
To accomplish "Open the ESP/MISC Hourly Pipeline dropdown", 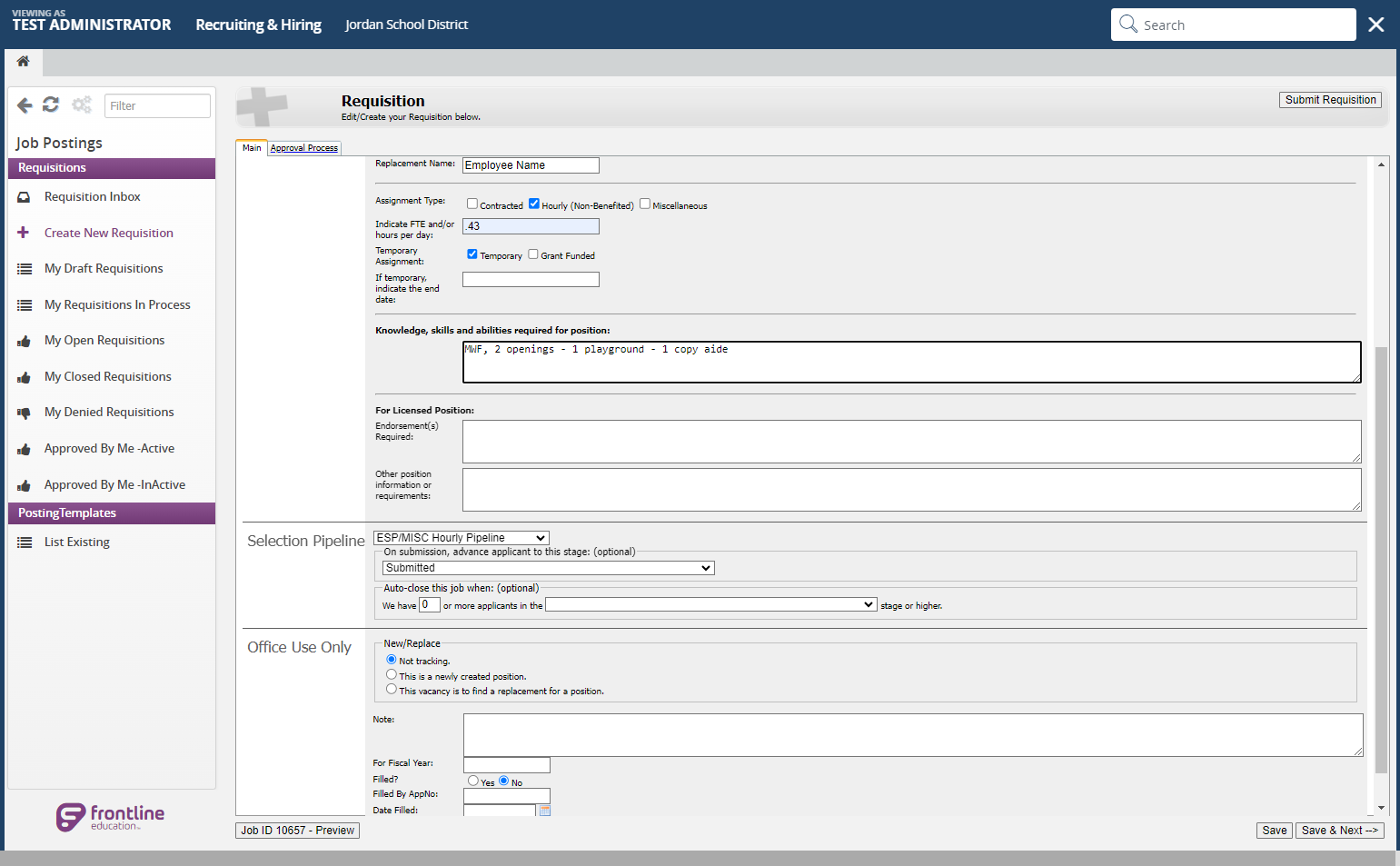I will point(462,538).
